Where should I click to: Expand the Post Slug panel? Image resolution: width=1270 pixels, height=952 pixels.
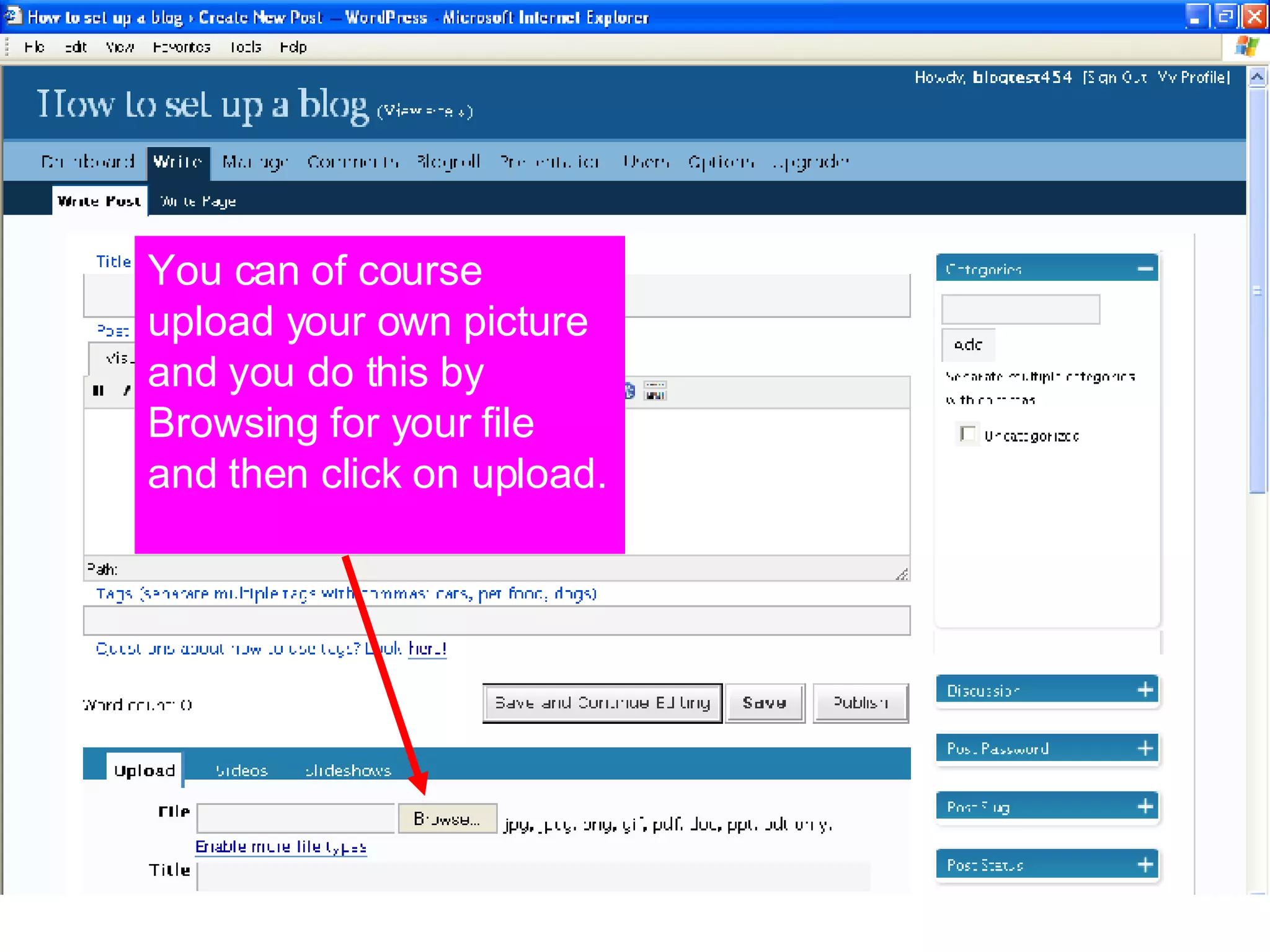coord(1145,806)
